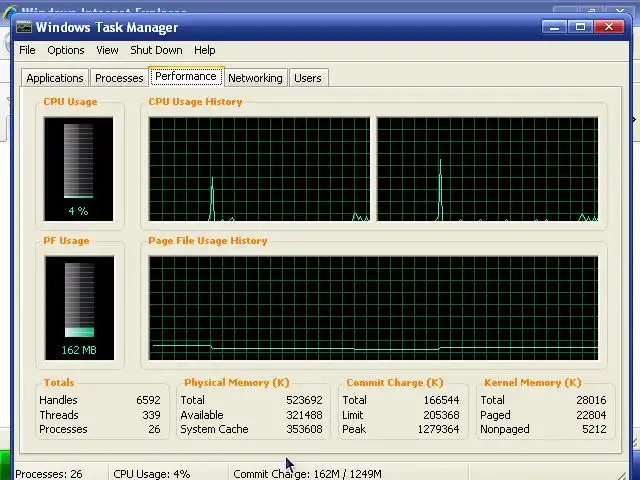Click Commit Charge Peak 1279364

(x=438, y=429)
